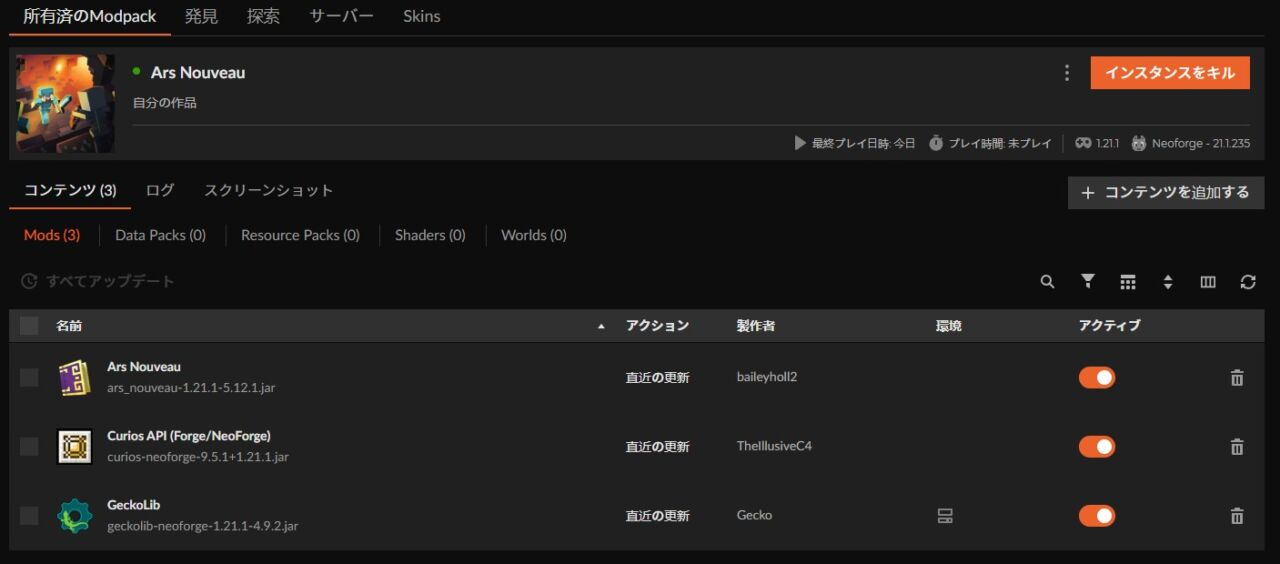Click the アクティブ column header
Image resolution: width=1280 pixels, height=564 pixels.
[x=1109, y=326]
